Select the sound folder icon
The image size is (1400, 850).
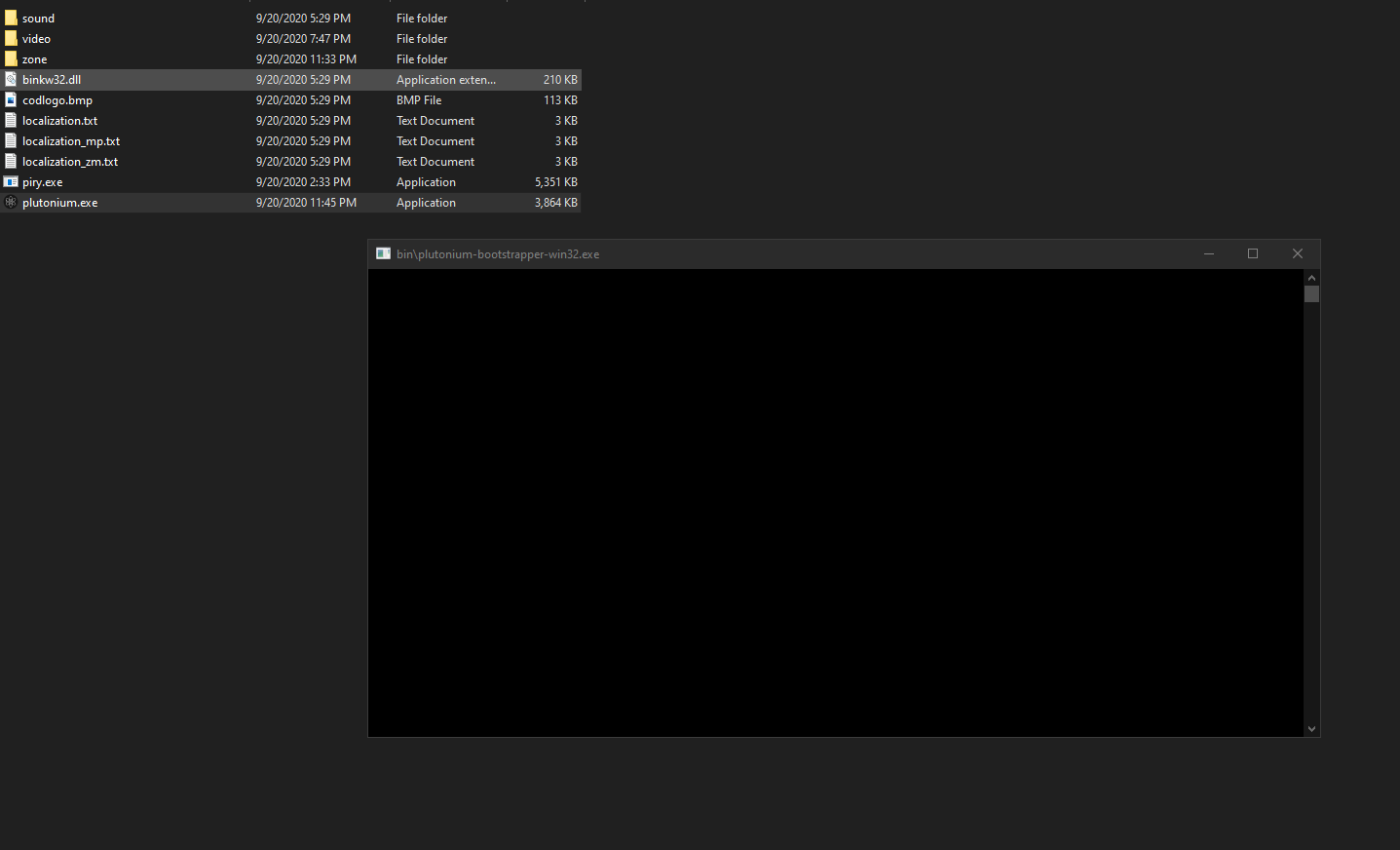pyautogui.click(x=11, y=18)
